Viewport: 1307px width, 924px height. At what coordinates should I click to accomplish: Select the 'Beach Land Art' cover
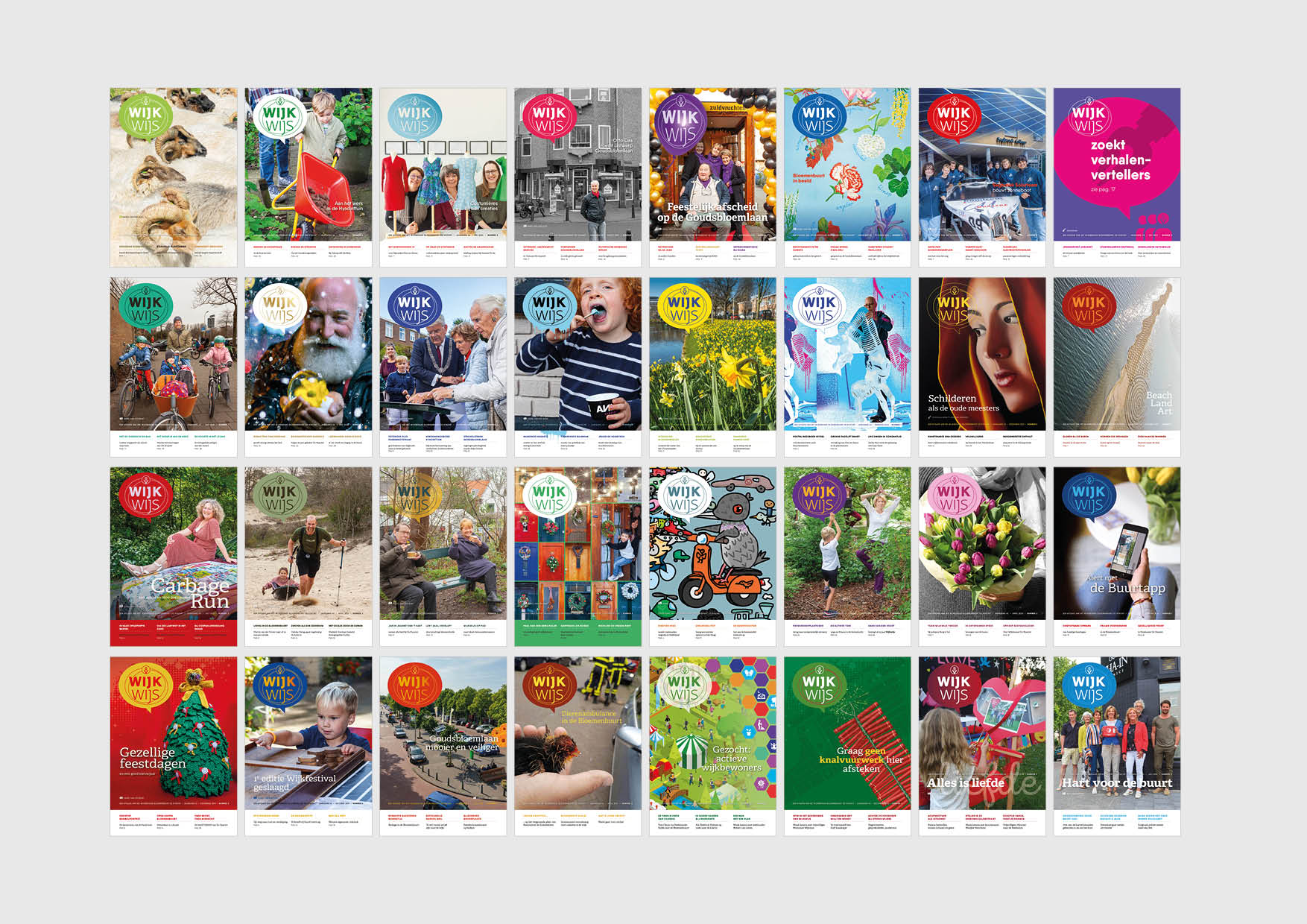[x=1117, y=367]
